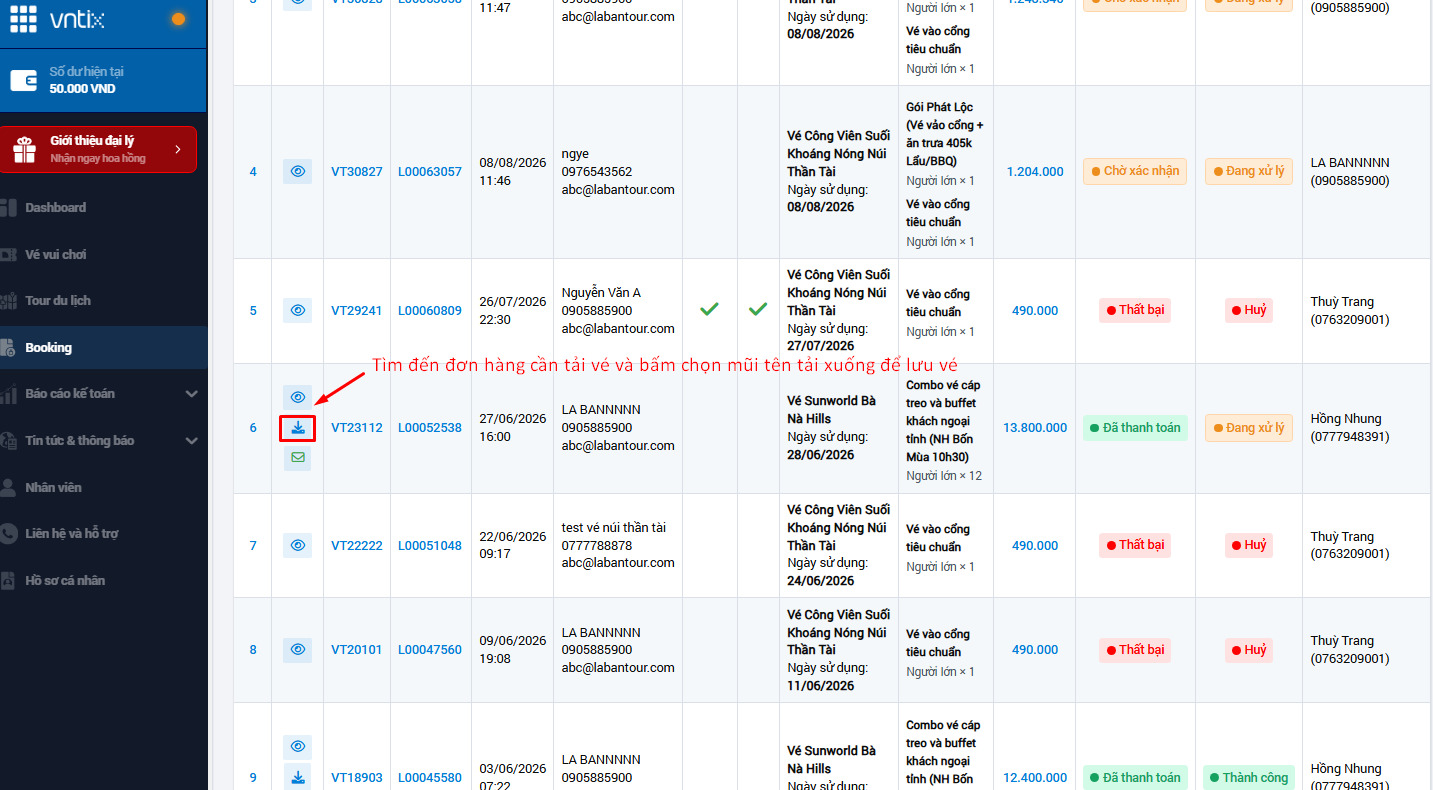This screenshot has height=790, width=1433.
Task: Open booking code link L00051048
Action: point(430,546)
